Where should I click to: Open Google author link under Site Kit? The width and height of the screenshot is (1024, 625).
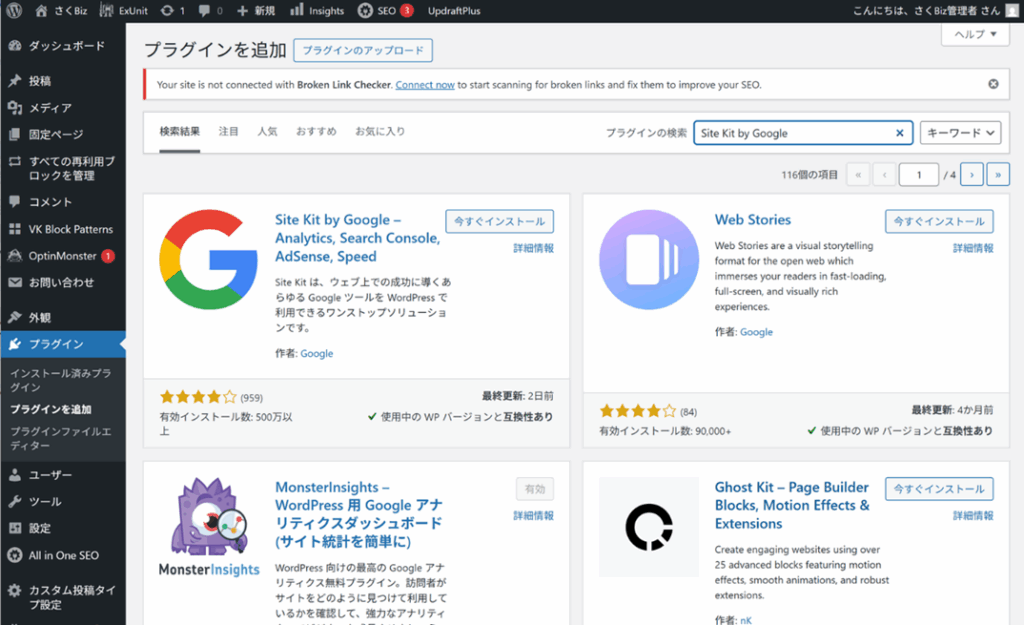[x=317, y=353]
